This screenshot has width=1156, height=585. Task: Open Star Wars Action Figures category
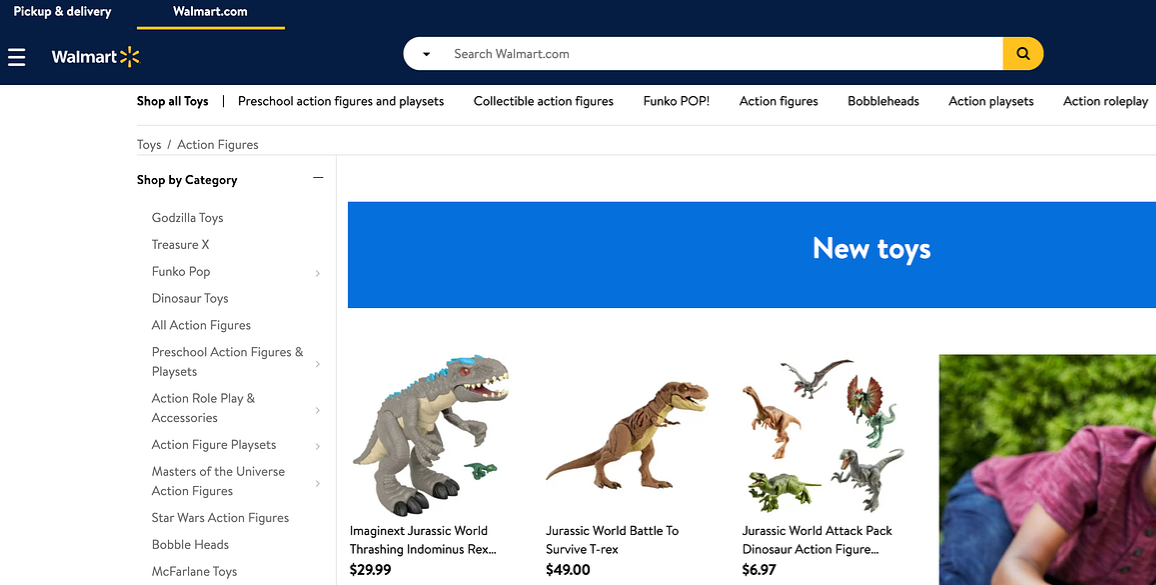coord(220,518)
